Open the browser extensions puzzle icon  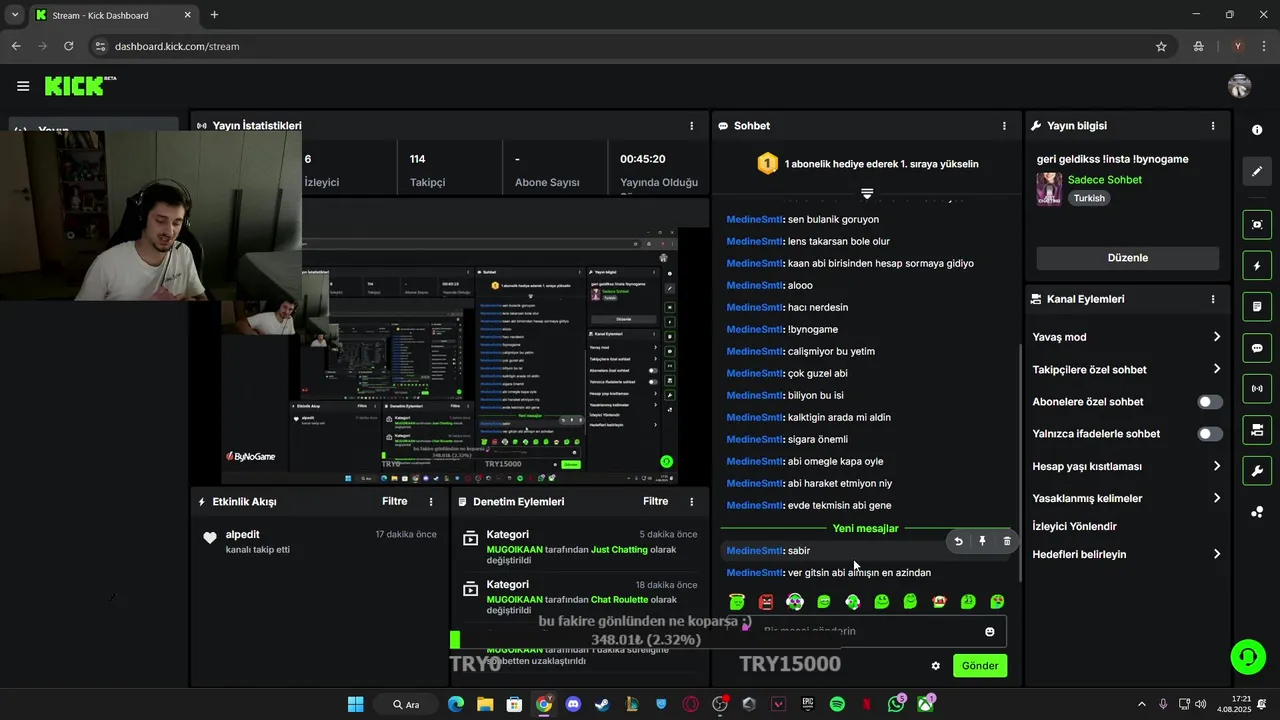[x=1198, y=46]
